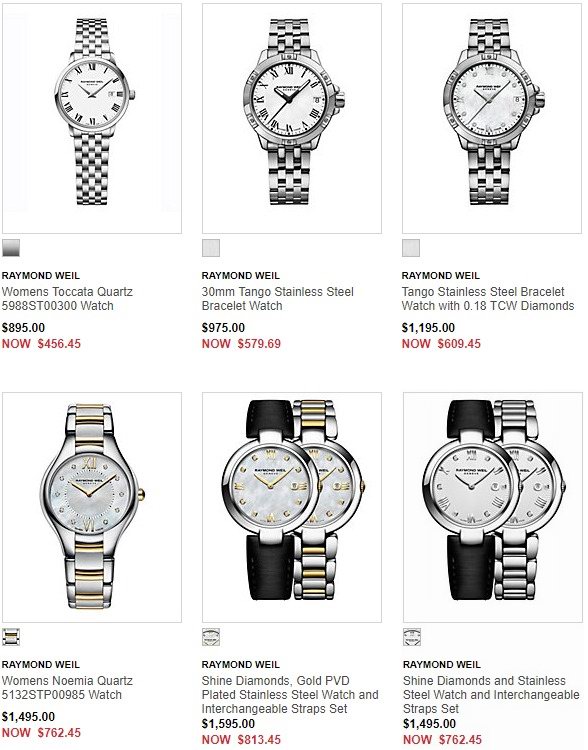Click Raymond Weil brand above Toccata title
The height and width of the screenshot is (750, 588).
click(41, 276)
